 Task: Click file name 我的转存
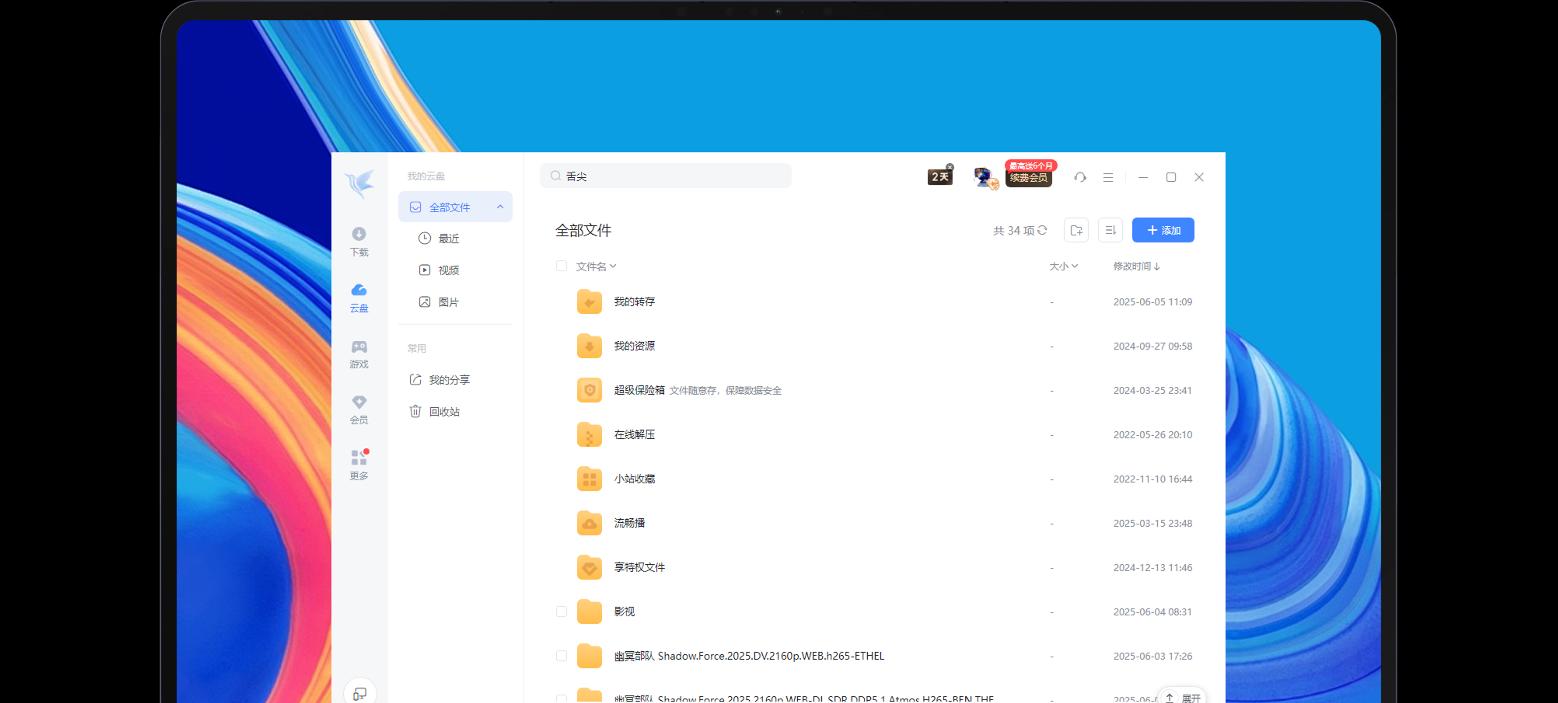click(634, 302)
